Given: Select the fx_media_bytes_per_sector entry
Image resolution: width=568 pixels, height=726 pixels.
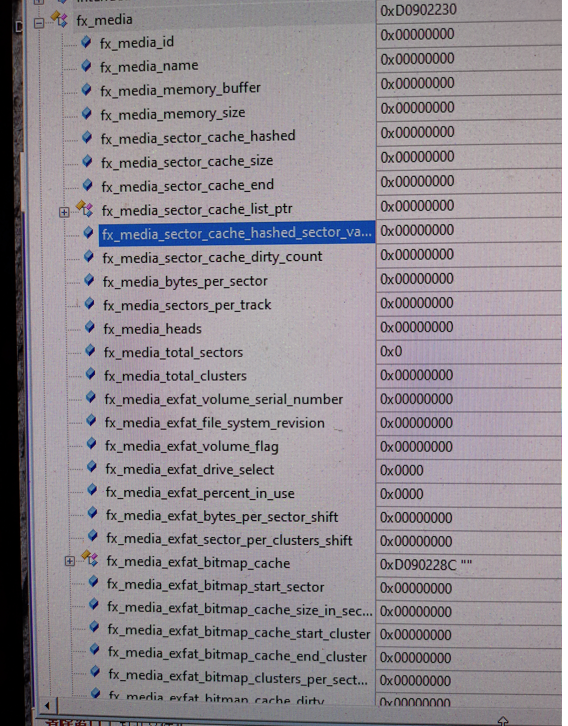Looking at the screenshot, I should click(x=185, y=282).
